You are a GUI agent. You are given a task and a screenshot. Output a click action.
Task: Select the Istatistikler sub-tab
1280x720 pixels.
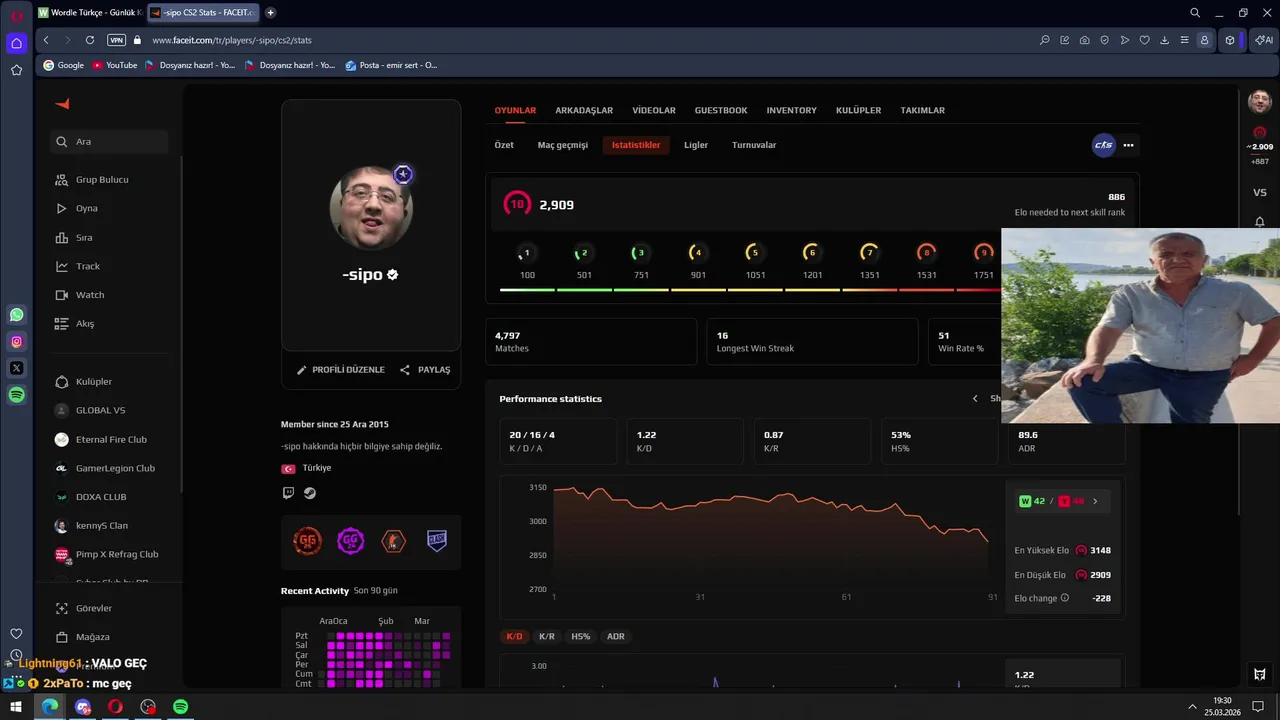pos(636,145)
